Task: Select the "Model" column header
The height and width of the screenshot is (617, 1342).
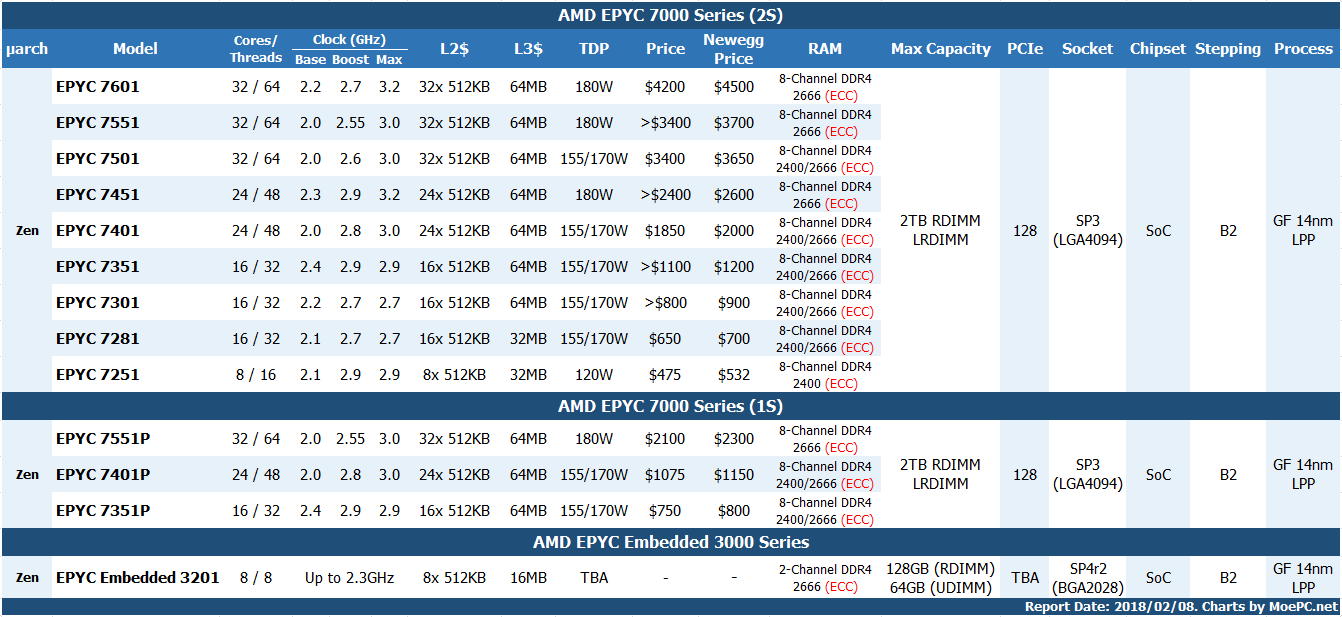Action: [x=135, y=49]
